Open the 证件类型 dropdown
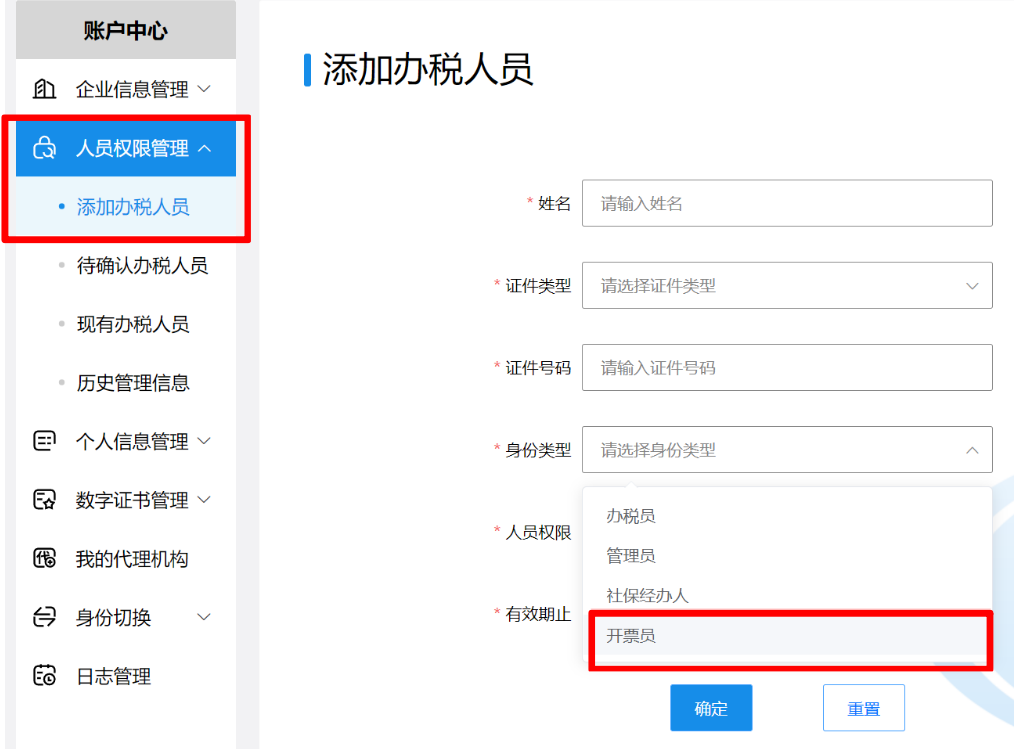 (787, 286)
